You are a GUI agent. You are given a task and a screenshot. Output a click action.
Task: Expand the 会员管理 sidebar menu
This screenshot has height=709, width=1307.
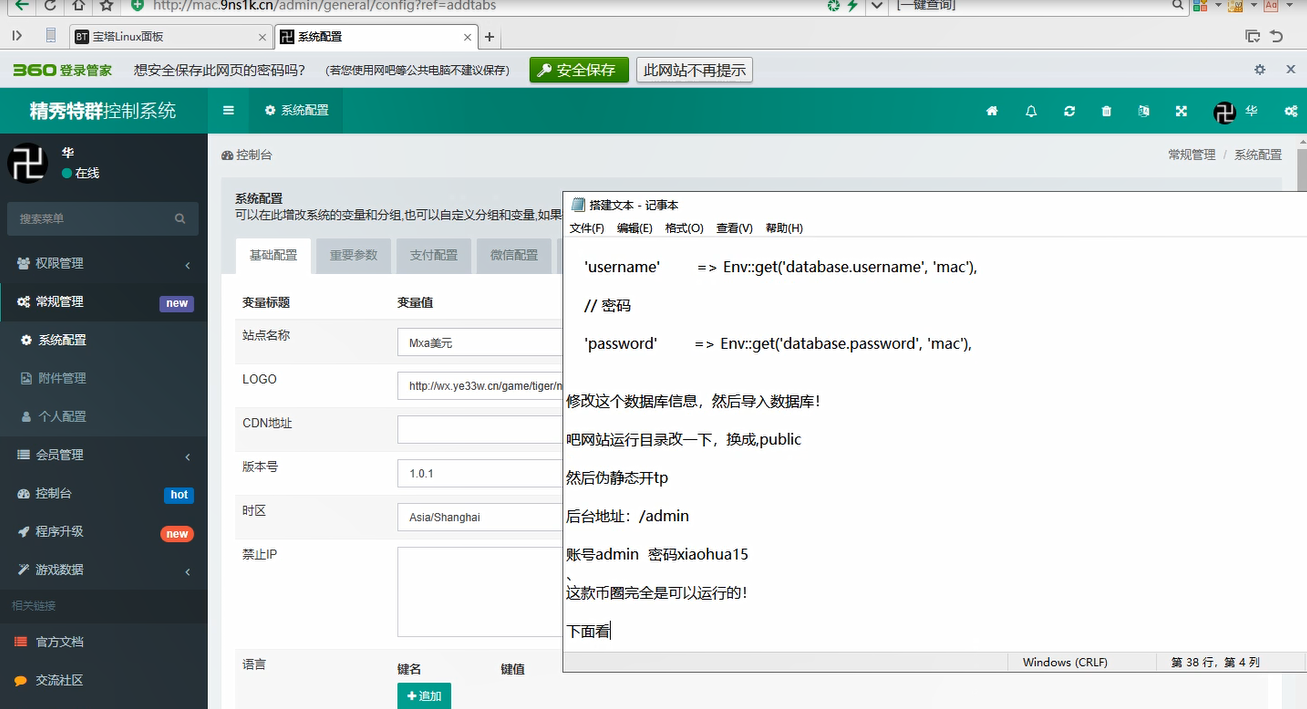tap(103, 455)
